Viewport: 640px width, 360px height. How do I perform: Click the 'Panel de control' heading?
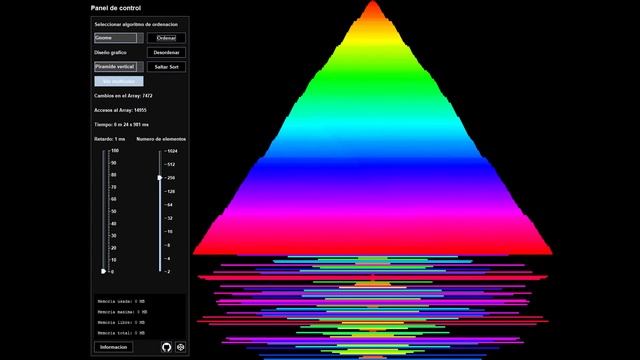pyautogui.click(x=116, y=8)
